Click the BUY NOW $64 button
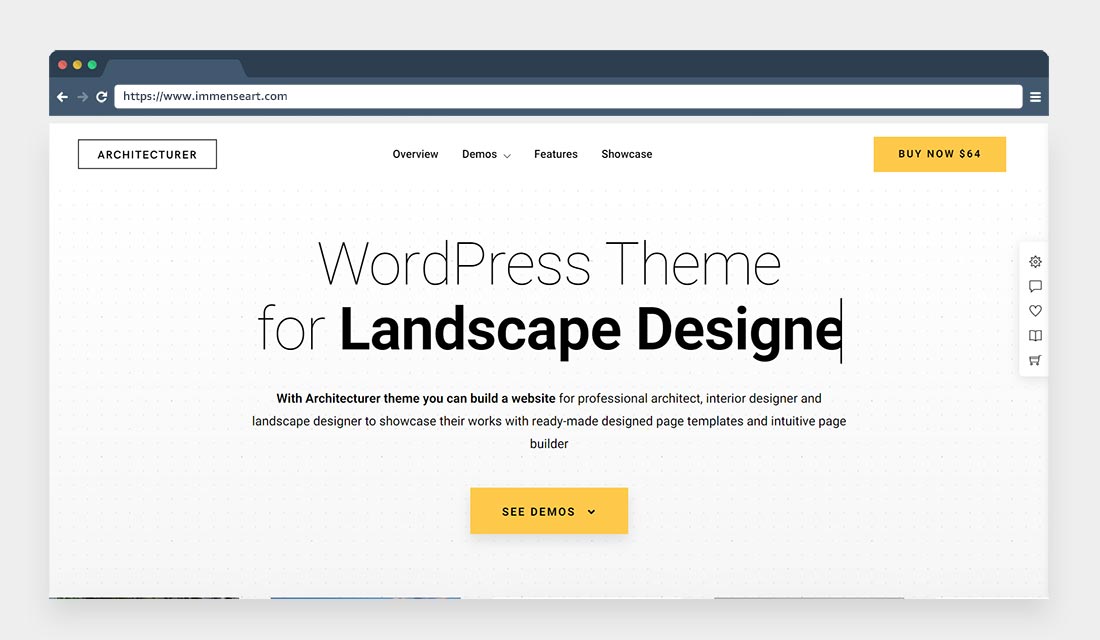 [939, 154]
